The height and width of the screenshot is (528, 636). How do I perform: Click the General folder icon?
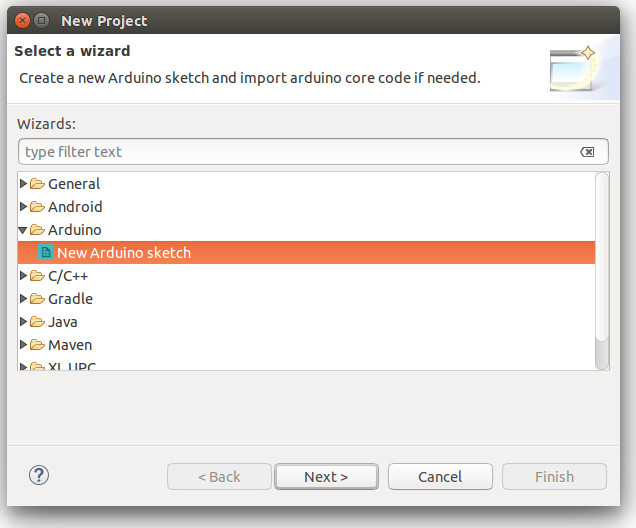(x=37, y=184)
